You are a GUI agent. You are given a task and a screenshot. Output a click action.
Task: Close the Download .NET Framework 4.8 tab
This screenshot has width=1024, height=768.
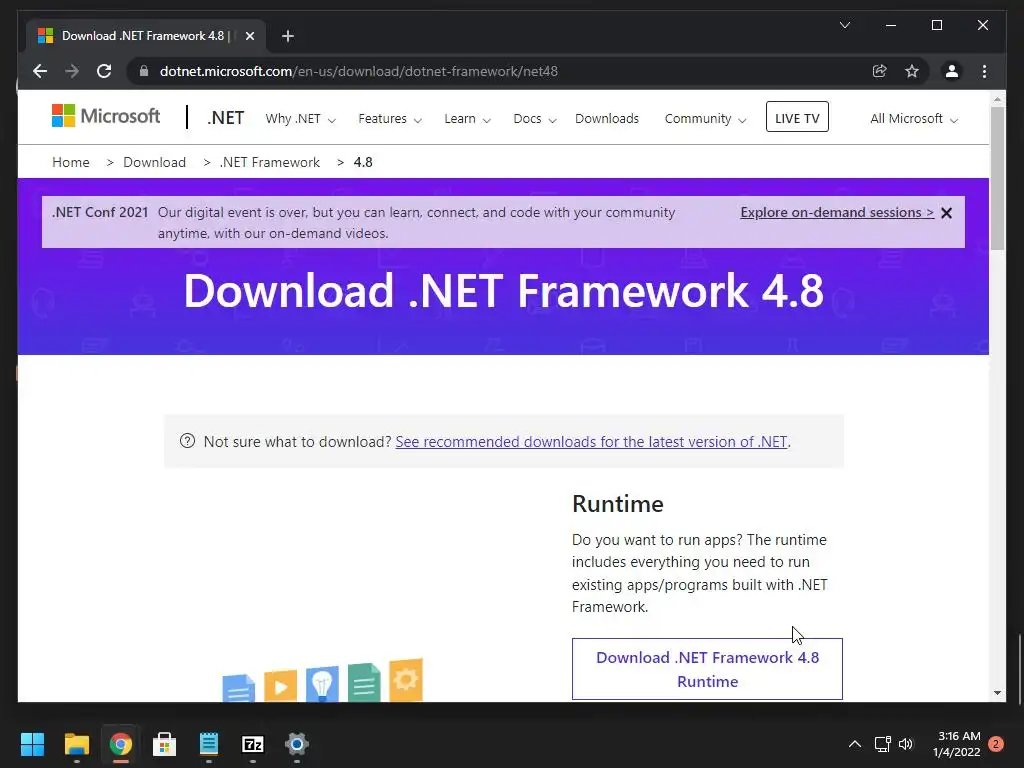coord(249,36)
